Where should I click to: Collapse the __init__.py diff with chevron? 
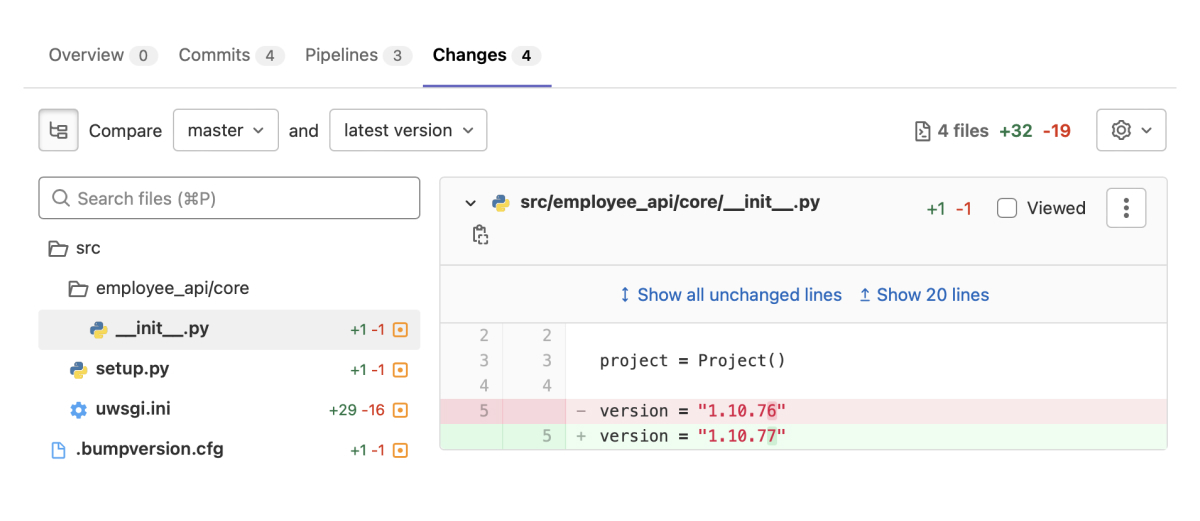point(470,203)
